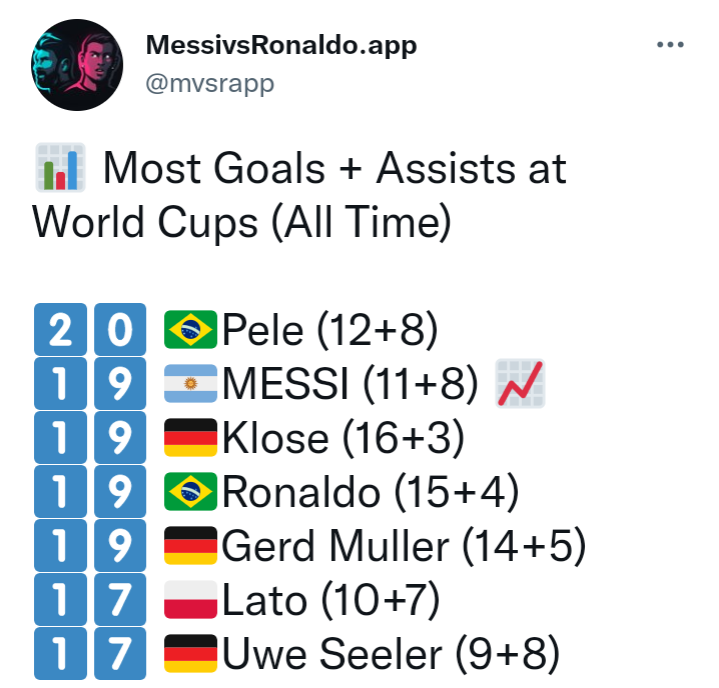Screen dimensions: 719x688
Task: Click the bar chart emoji before the title
Action: 61,167
